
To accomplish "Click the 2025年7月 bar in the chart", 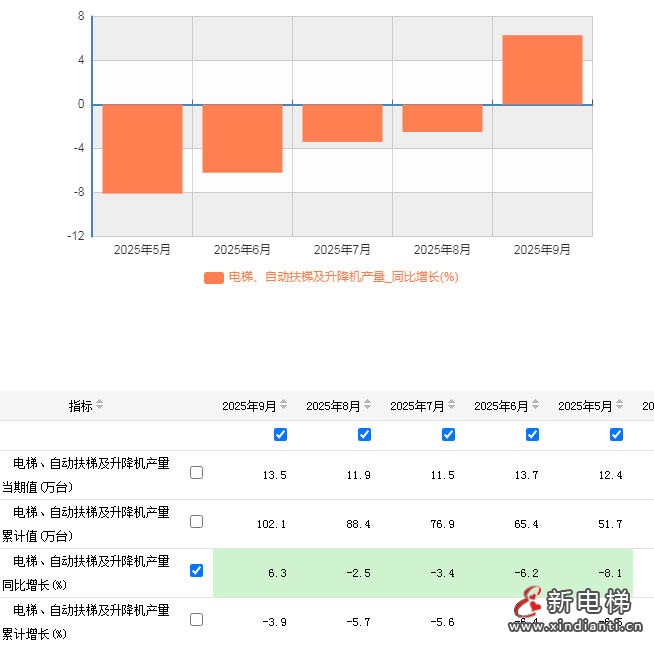I will pos(342,123).
